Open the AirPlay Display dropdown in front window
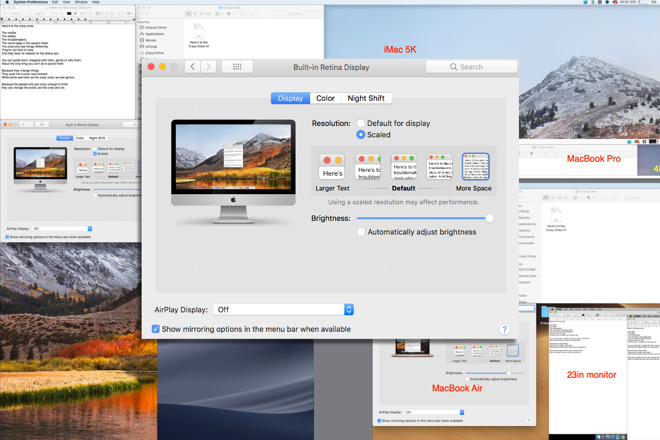The height and width of the screenshot is (440, 660). click(283, 309)
